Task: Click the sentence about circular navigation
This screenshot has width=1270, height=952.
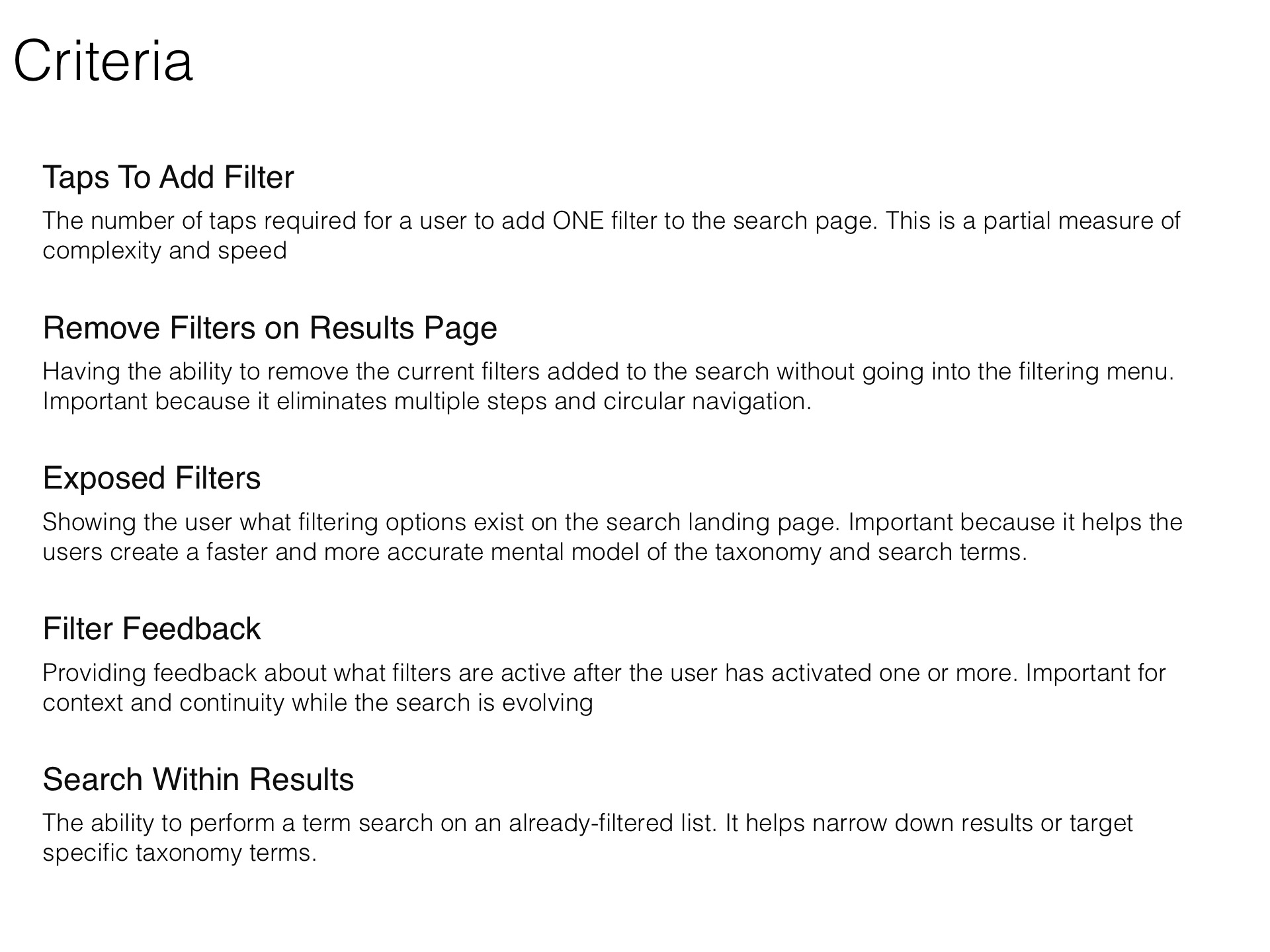Action: click(427, 401)
